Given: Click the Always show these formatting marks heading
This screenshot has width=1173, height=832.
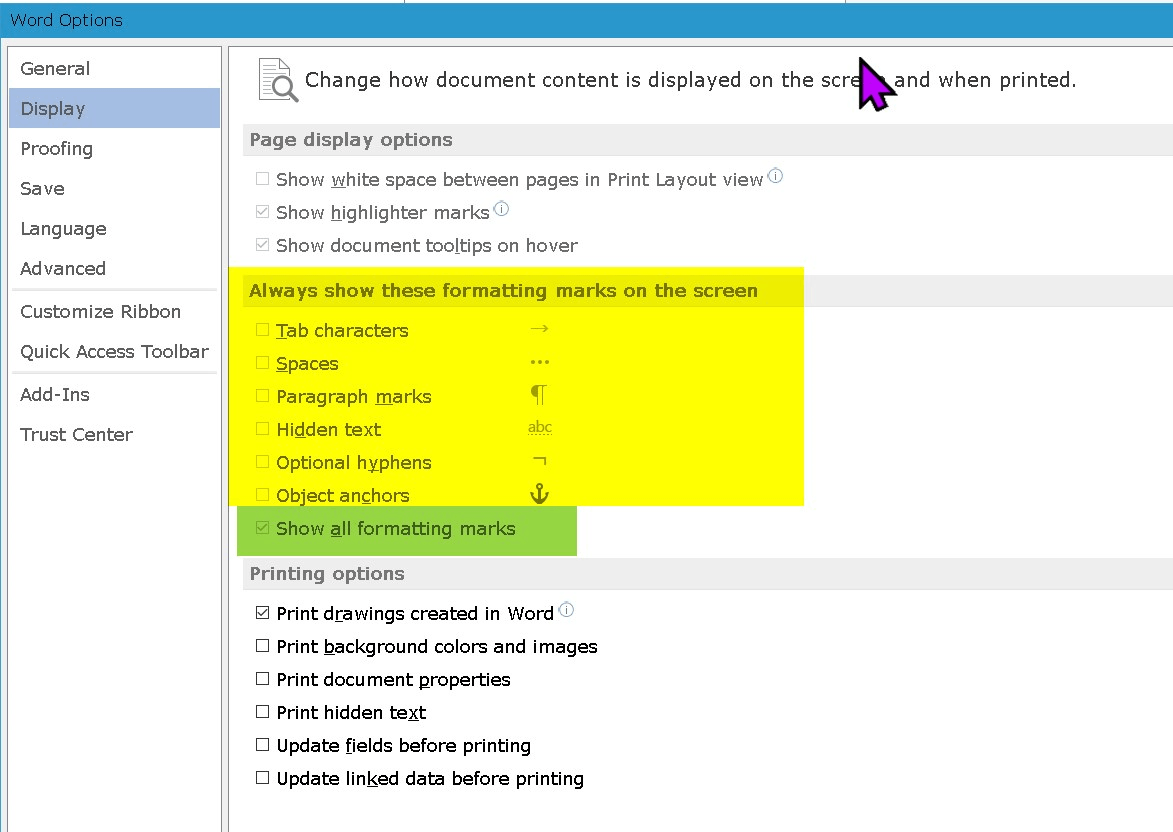Looking at the screenshot, I should pos(503,290).
